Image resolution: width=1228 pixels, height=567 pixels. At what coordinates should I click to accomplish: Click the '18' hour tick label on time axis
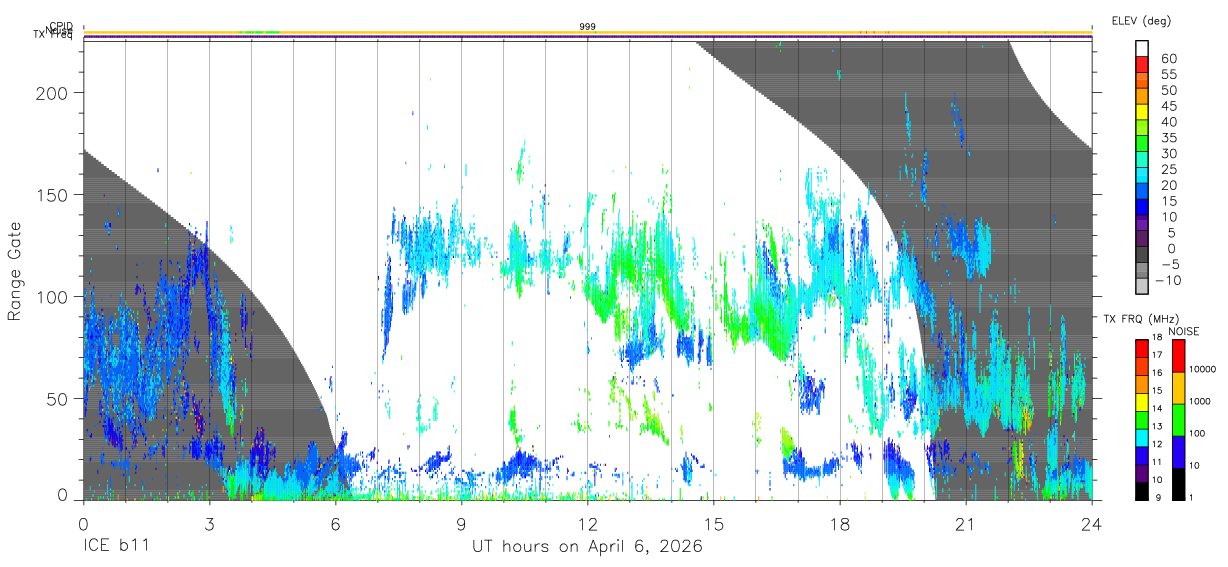[x=840, y=522]
